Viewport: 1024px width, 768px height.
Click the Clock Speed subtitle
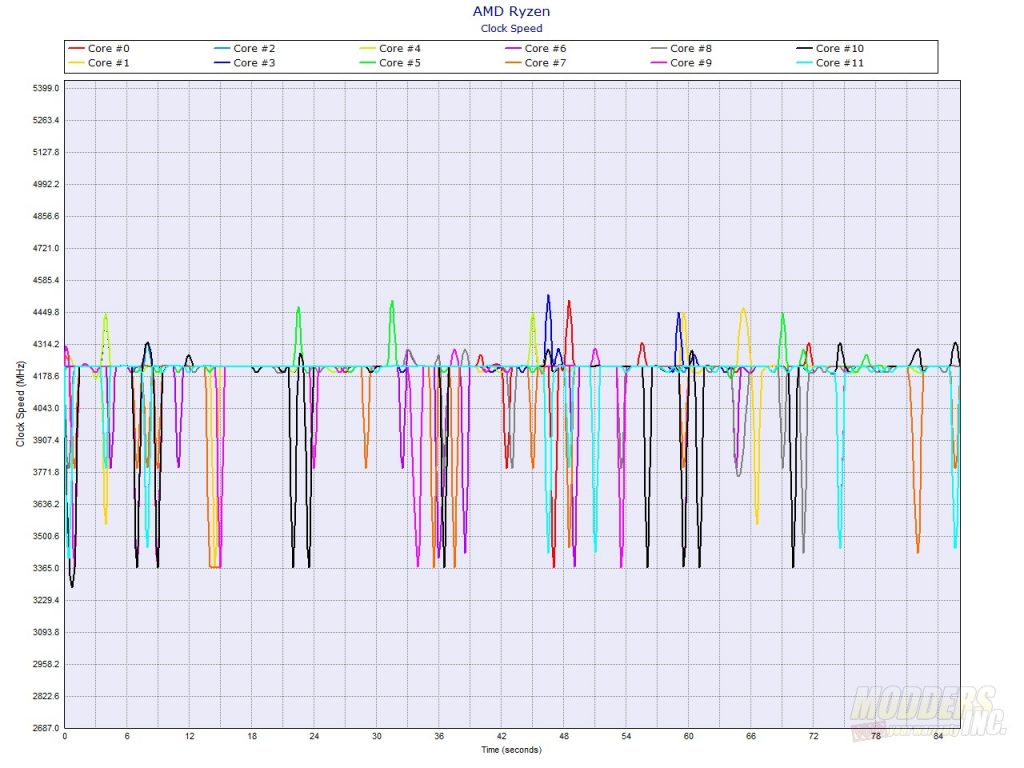(511, 28)
